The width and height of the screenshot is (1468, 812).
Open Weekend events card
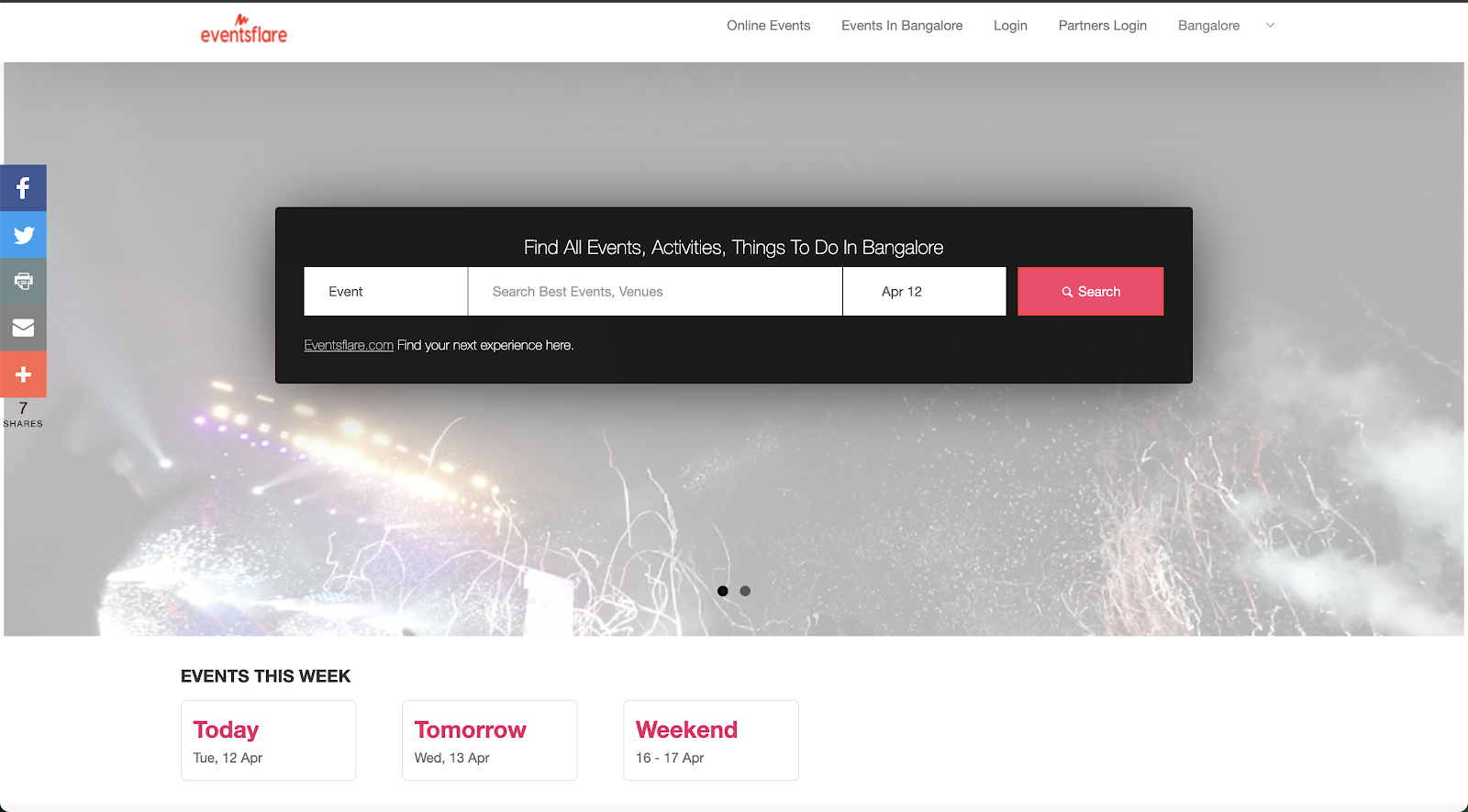coord(711,740)
